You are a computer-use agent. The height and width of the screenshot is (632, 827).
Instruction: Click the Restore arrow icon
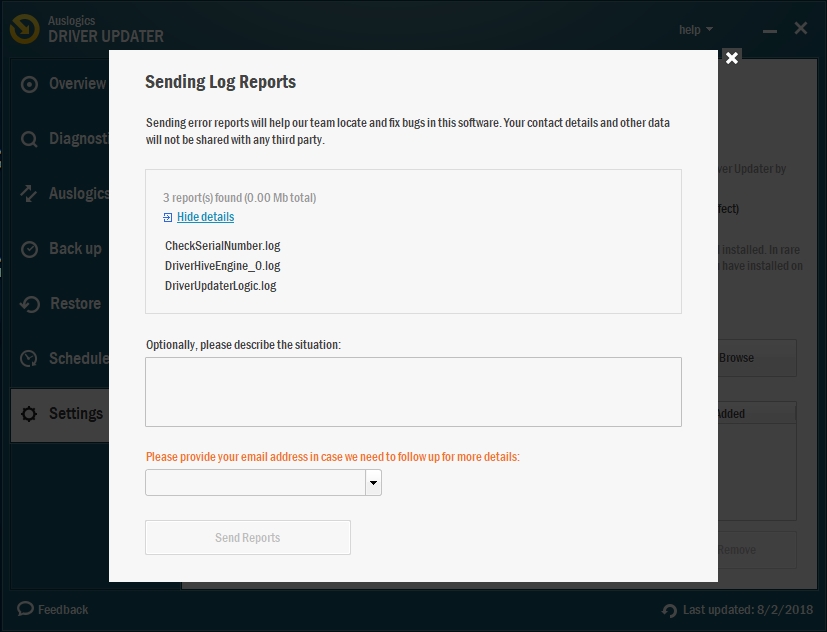click(30, 304)
